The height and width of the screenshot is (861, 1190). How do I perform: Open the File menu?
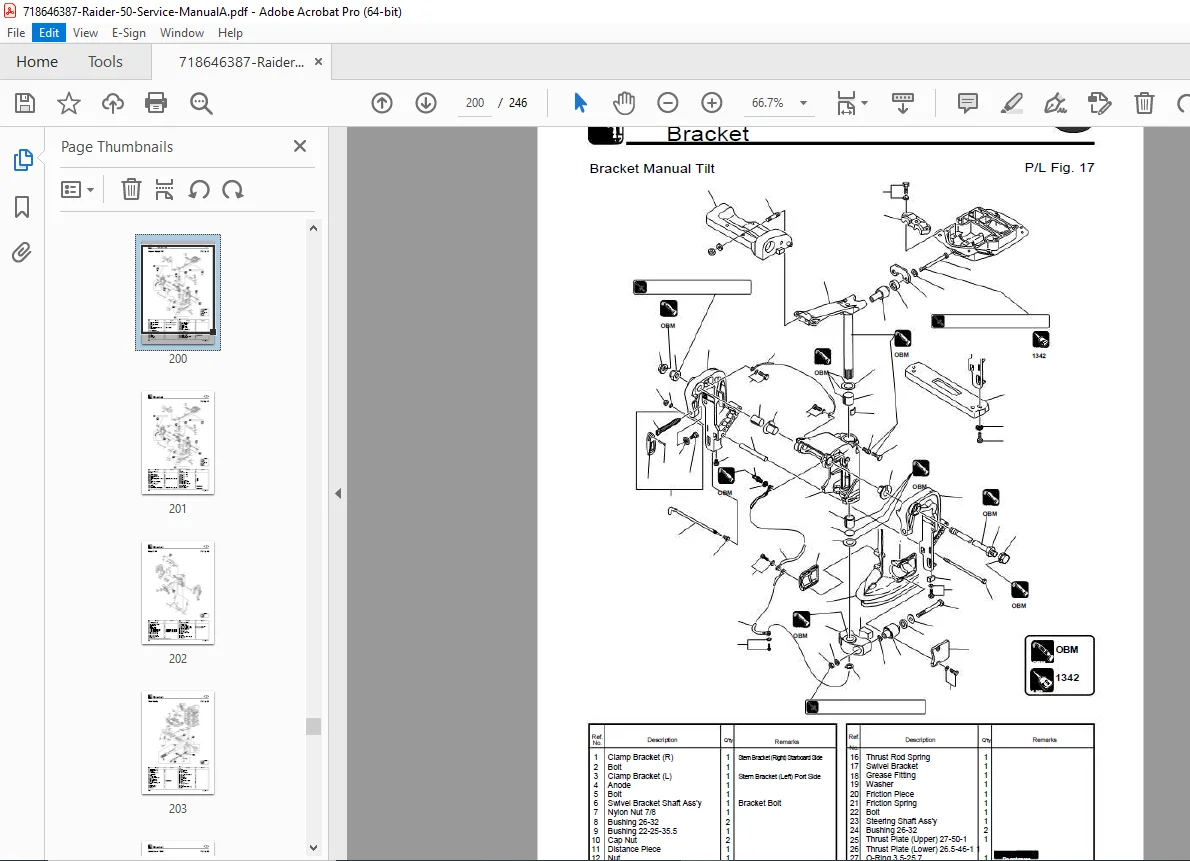[x=16, y=33]
